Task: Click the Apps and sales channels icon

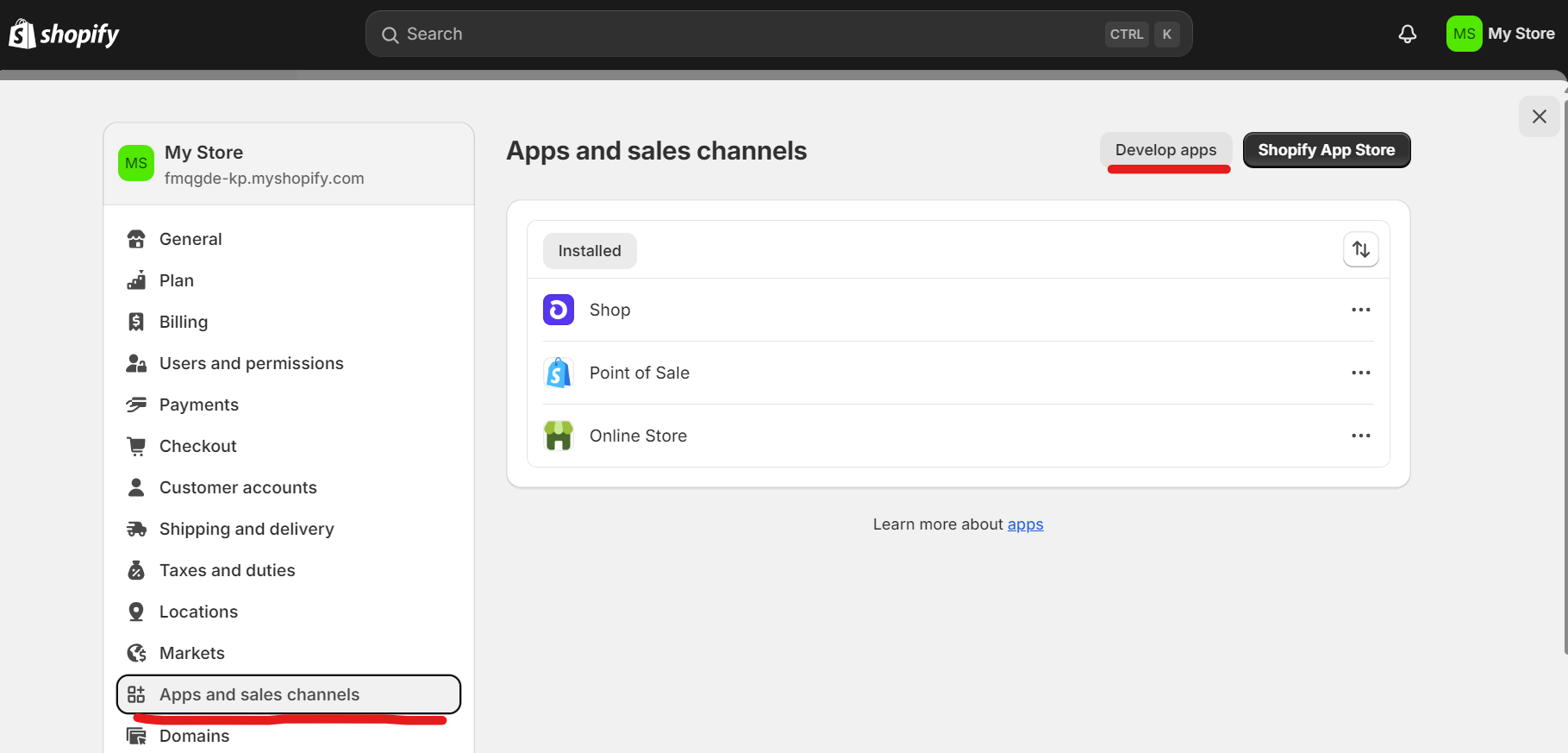Action: (136, 694)
